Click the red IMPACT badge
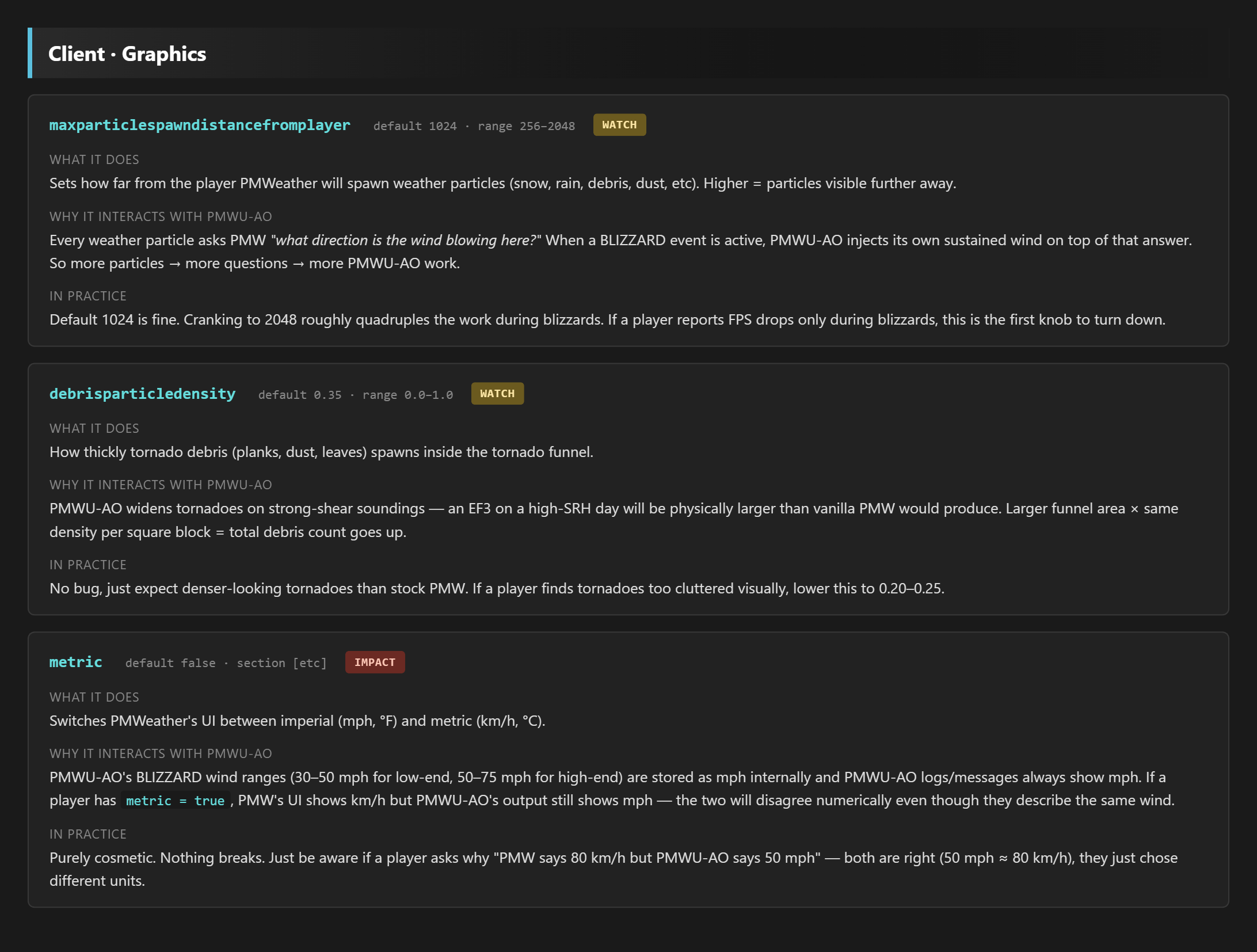 click(x=375, y=662)
